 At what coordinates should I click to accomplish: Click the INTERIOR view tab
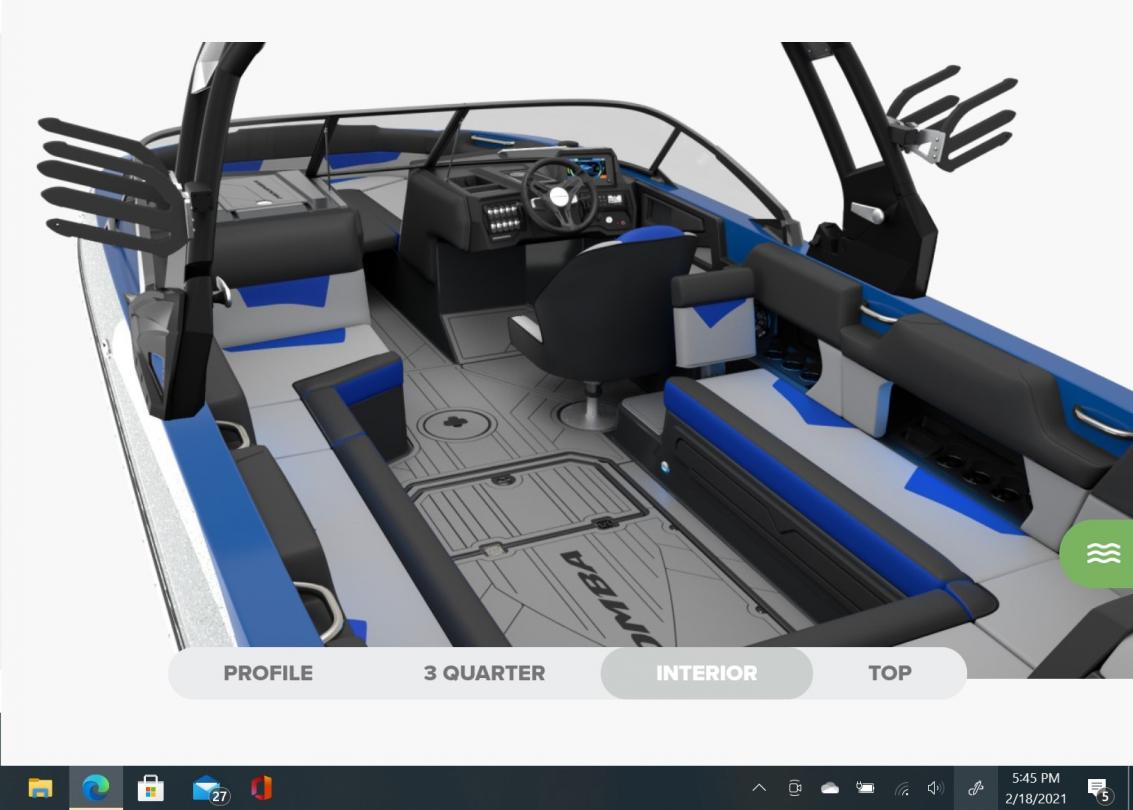coord(706,673)
